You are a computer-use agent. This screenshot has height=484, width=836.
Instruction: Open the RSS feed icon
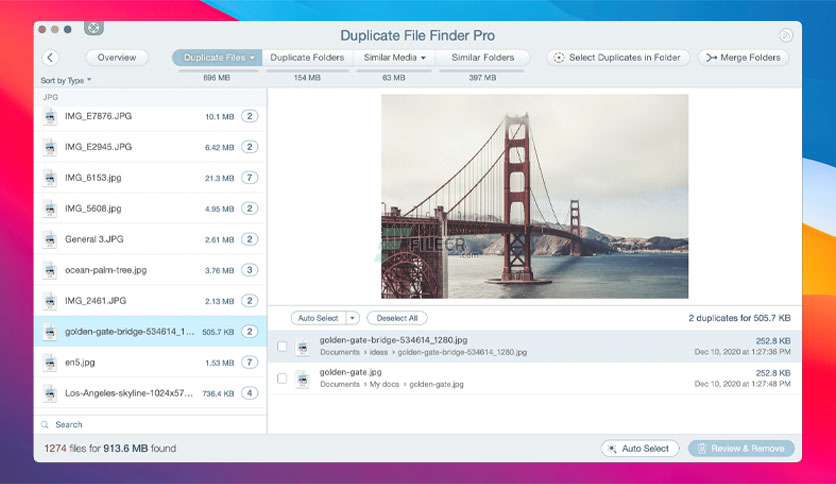point(785,35)
